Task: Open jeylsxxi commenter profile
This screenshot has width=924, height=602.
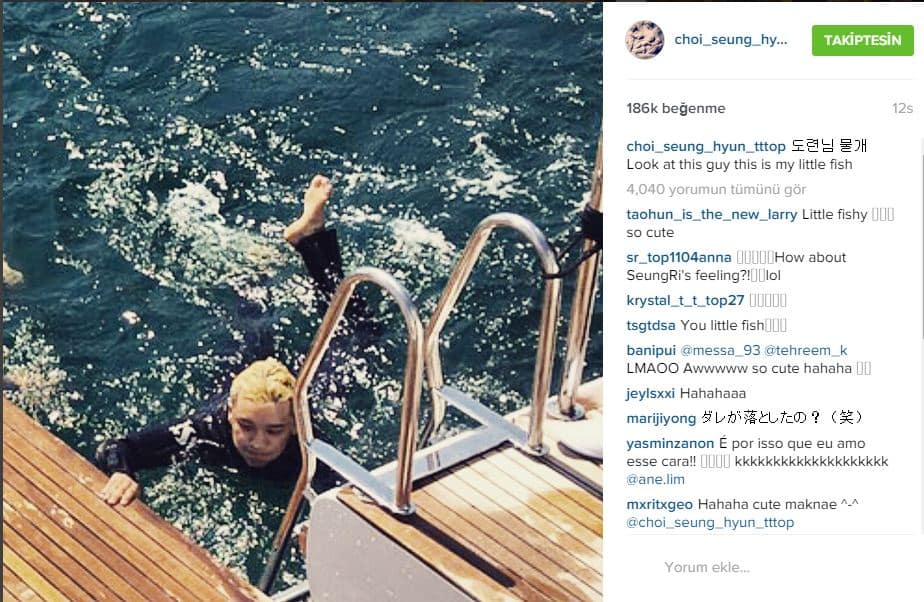Action: pos(651,393)
